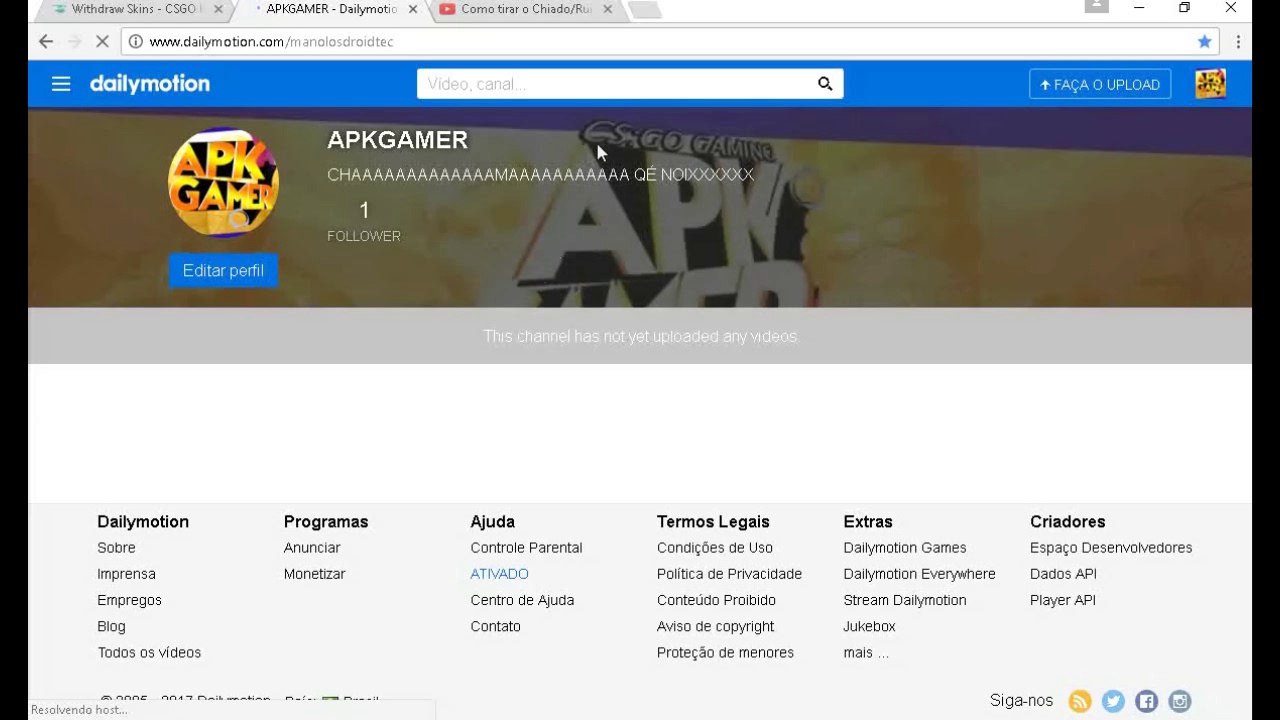View site info icon in address bar

(x=135, y=41)
